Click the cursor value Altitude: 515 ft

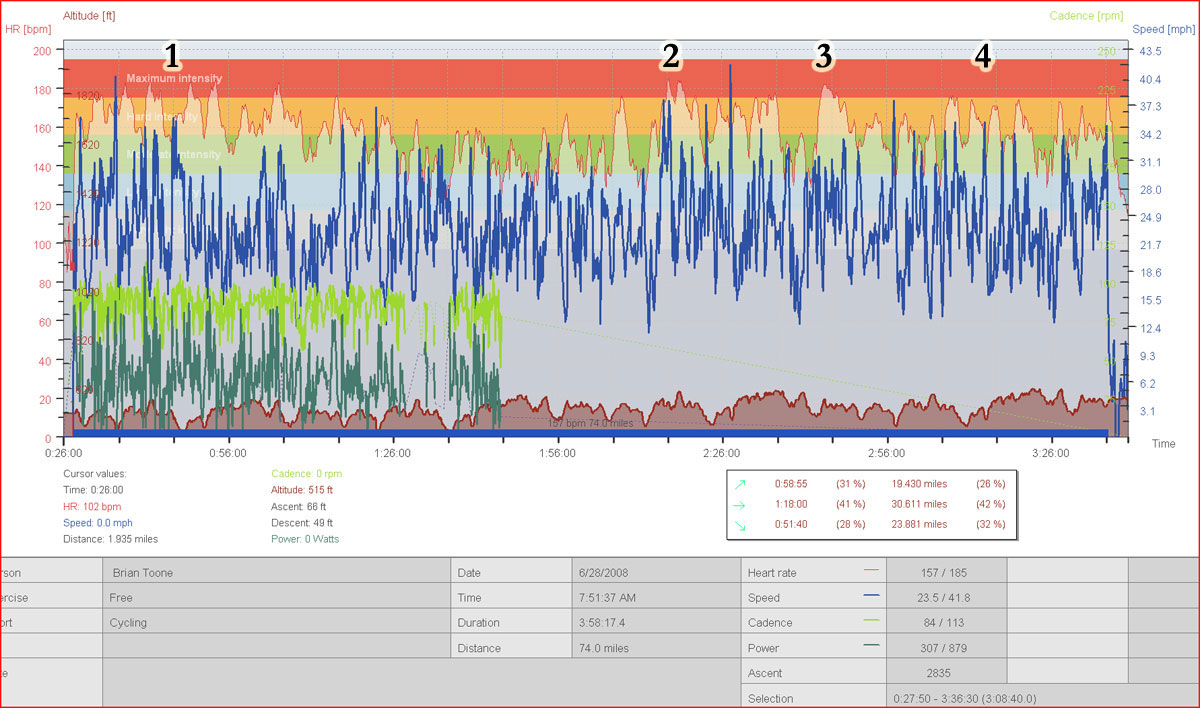point(302,490)
